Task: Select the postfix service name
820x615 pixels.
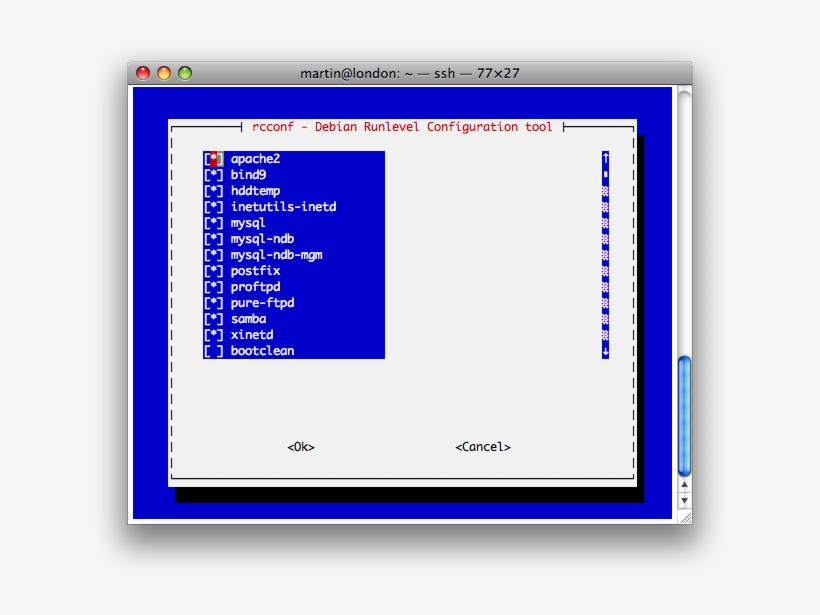Action: click(255, 271)
